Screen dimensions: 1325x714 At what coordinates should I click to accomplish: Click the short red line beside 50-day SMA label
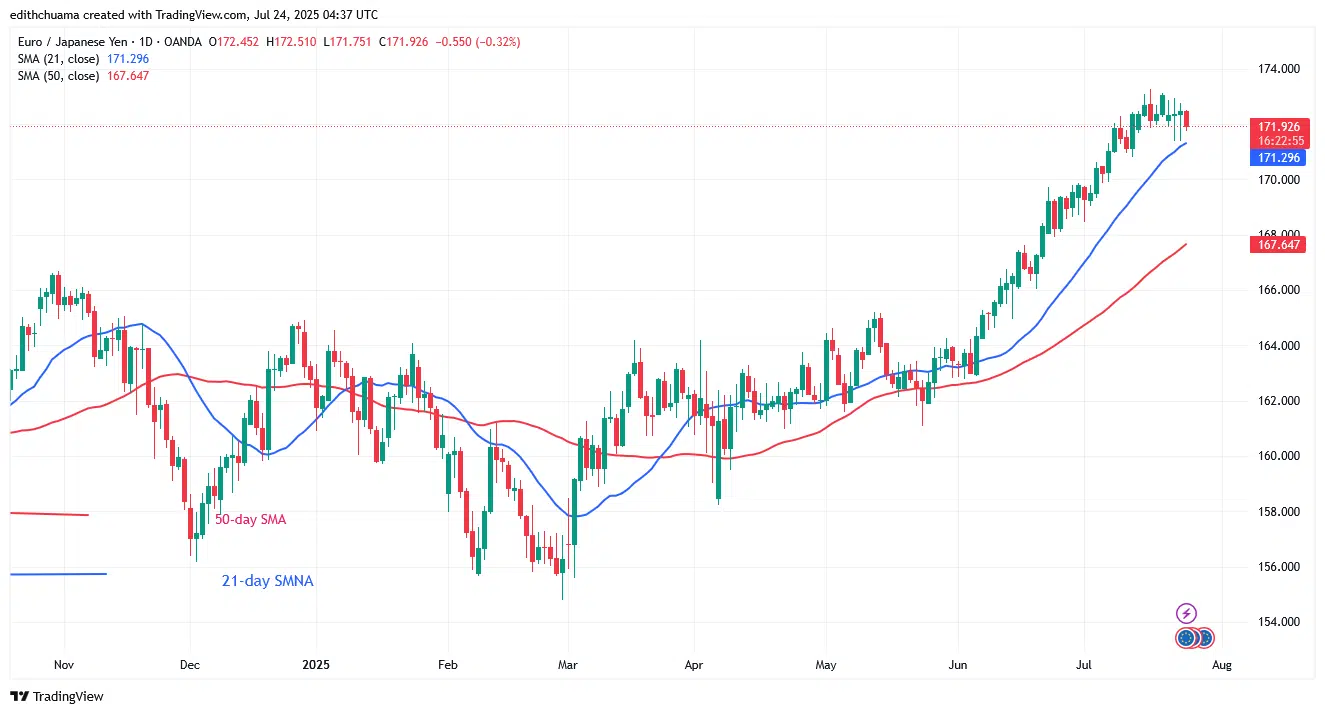49,515
